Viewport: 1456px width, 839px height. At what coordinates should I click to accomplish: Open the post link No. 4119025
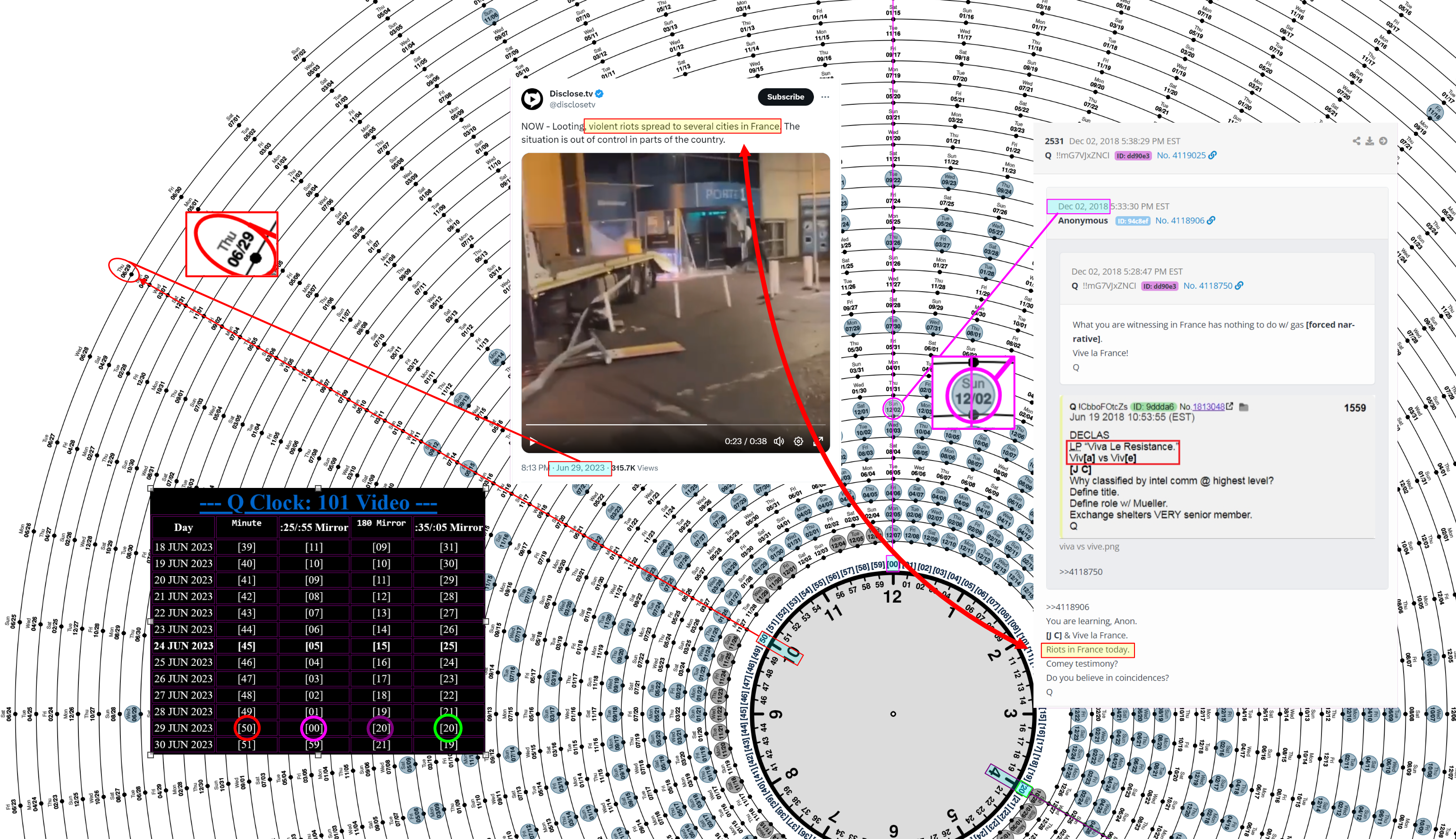pyautogui.click(x=1181, y=155)
